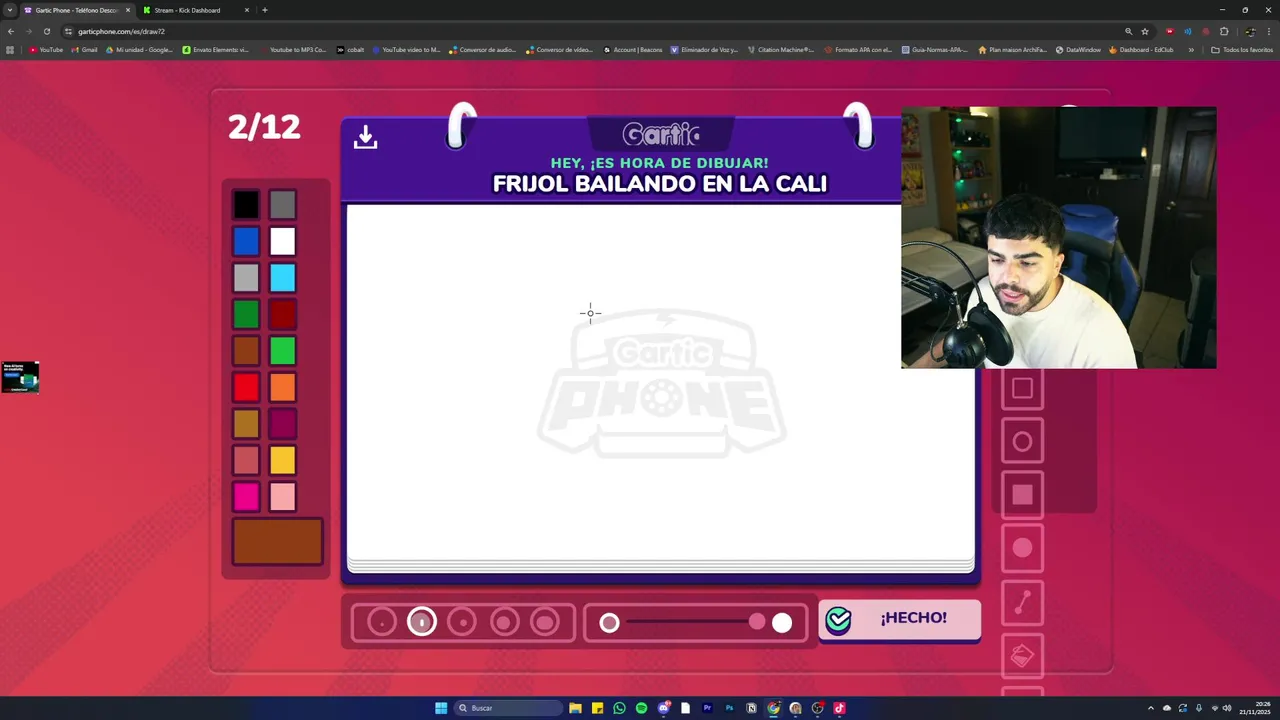Screen dimensions: 1280x720
Task: Open the tab search dropdown arrow
Action: (9, 10)
